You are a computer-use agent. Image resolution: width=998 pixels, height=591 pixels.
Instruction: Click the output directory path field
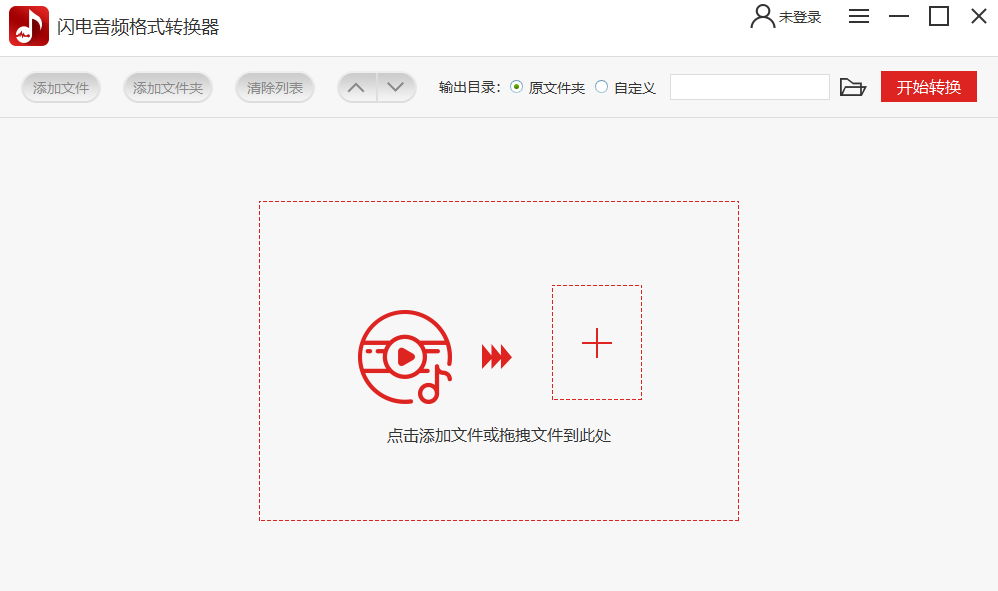pos(750,87)
